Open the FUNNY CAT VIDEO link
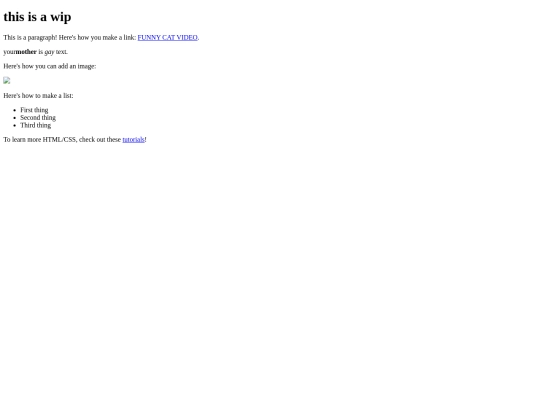Image resolution: width=540 pixels, height=405 pixels. [x=167, y=38]
